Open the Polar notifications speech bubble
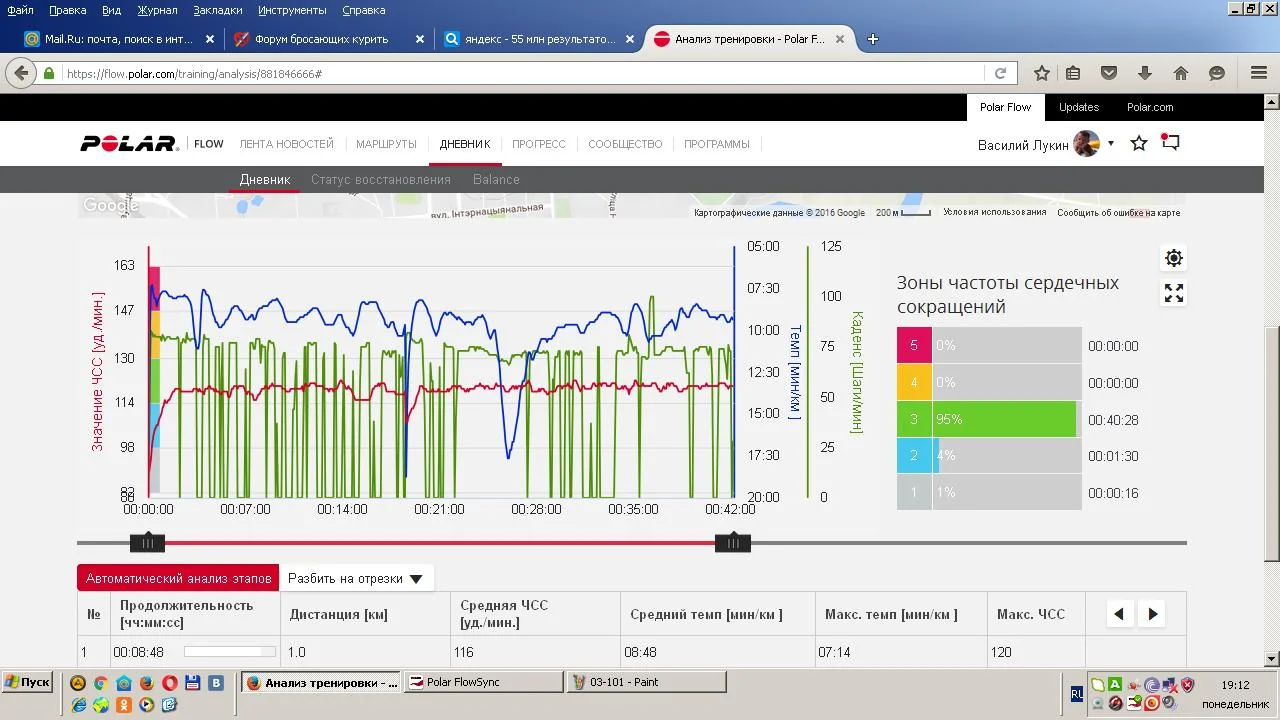1280x720 pixels. coord(1170,143)
